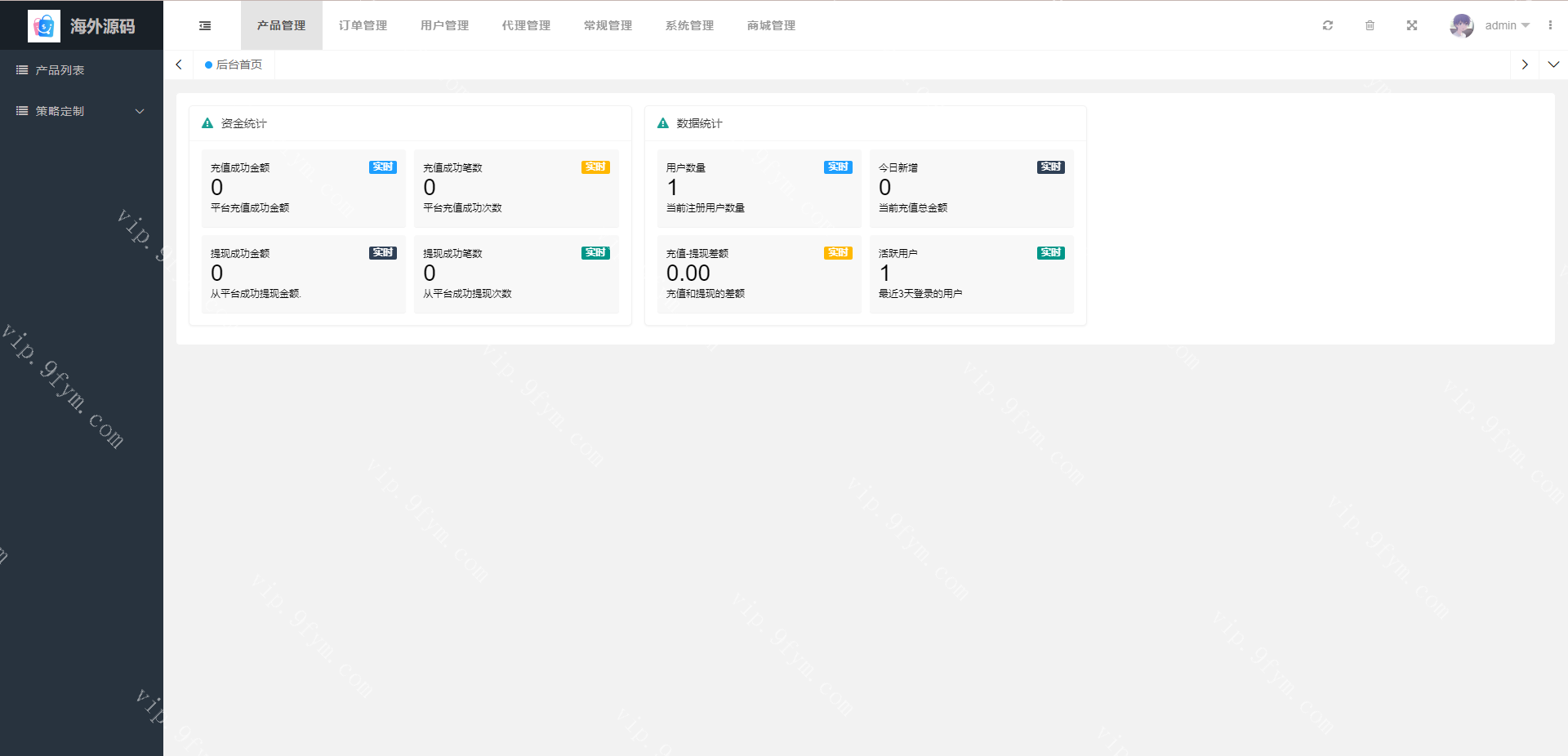
Task: Open the vertical three-dot more menu
Action: (1550, 26)
